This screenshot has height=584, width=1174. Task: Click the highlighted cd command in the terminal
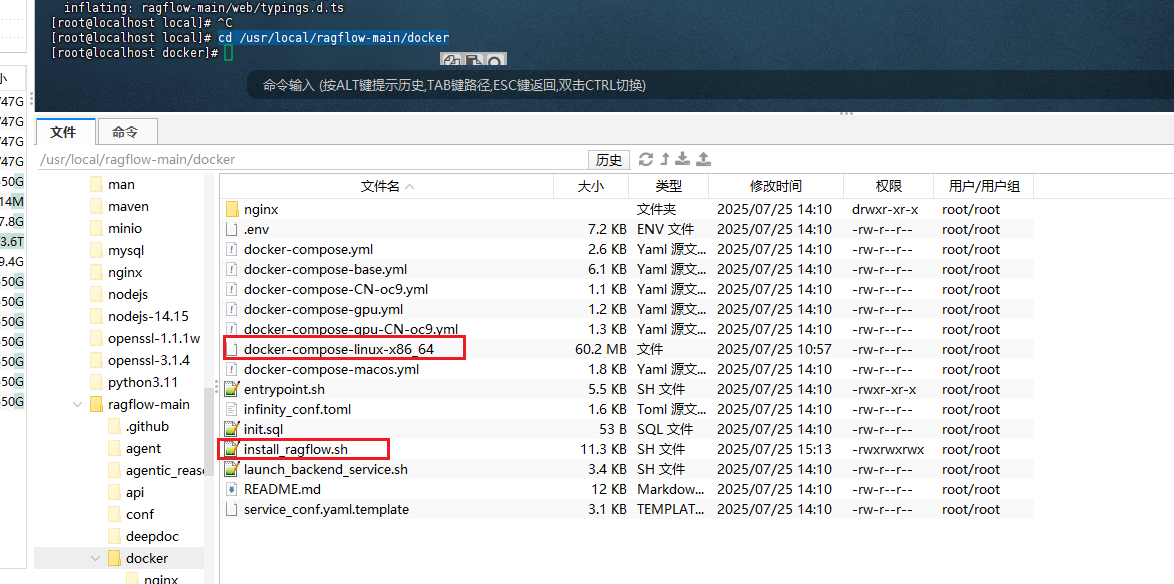click(x=333, y=37)
